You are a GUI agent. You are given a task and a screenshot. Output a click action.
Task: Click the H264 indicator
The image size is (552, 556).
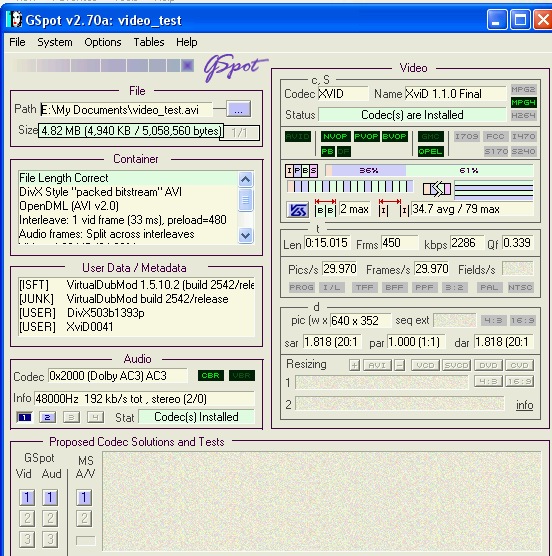pos(523,115)
